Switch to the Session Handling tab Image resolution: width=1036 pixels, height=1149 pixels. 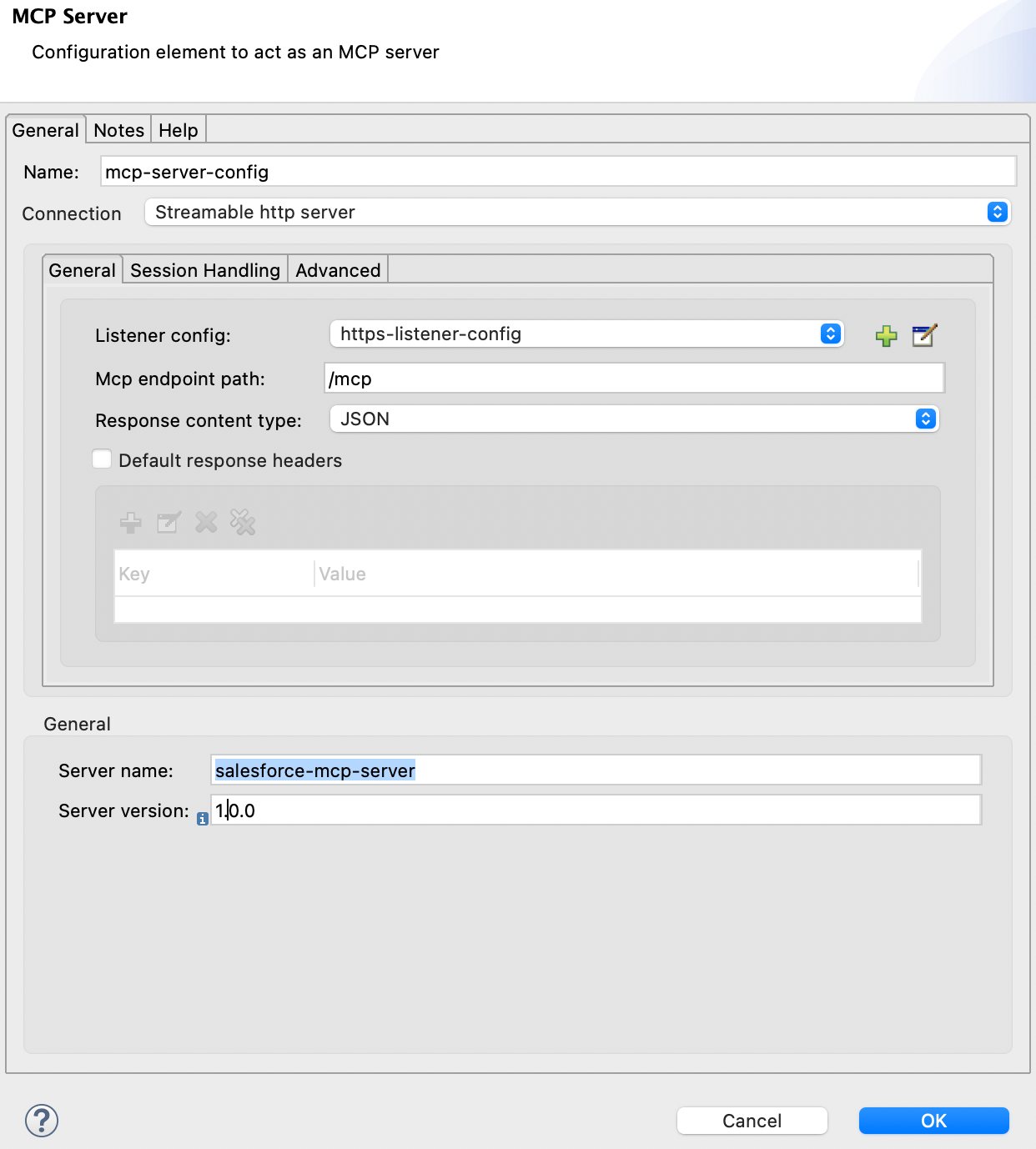point(204,269)
